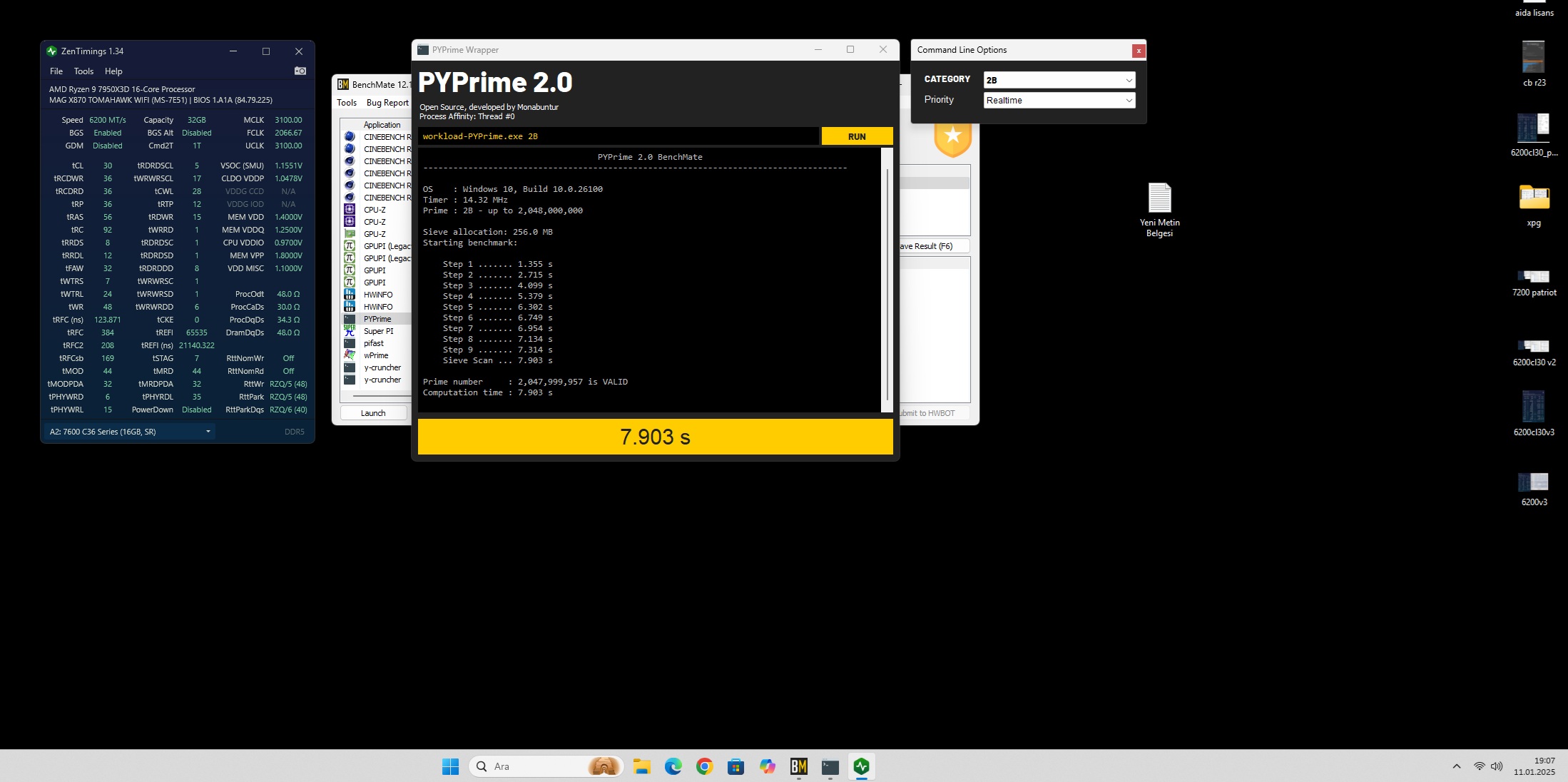Screen dimensions: 1568x782
Task: Click the BenchMate star shield badge
Action: click(x=953, y=138)
